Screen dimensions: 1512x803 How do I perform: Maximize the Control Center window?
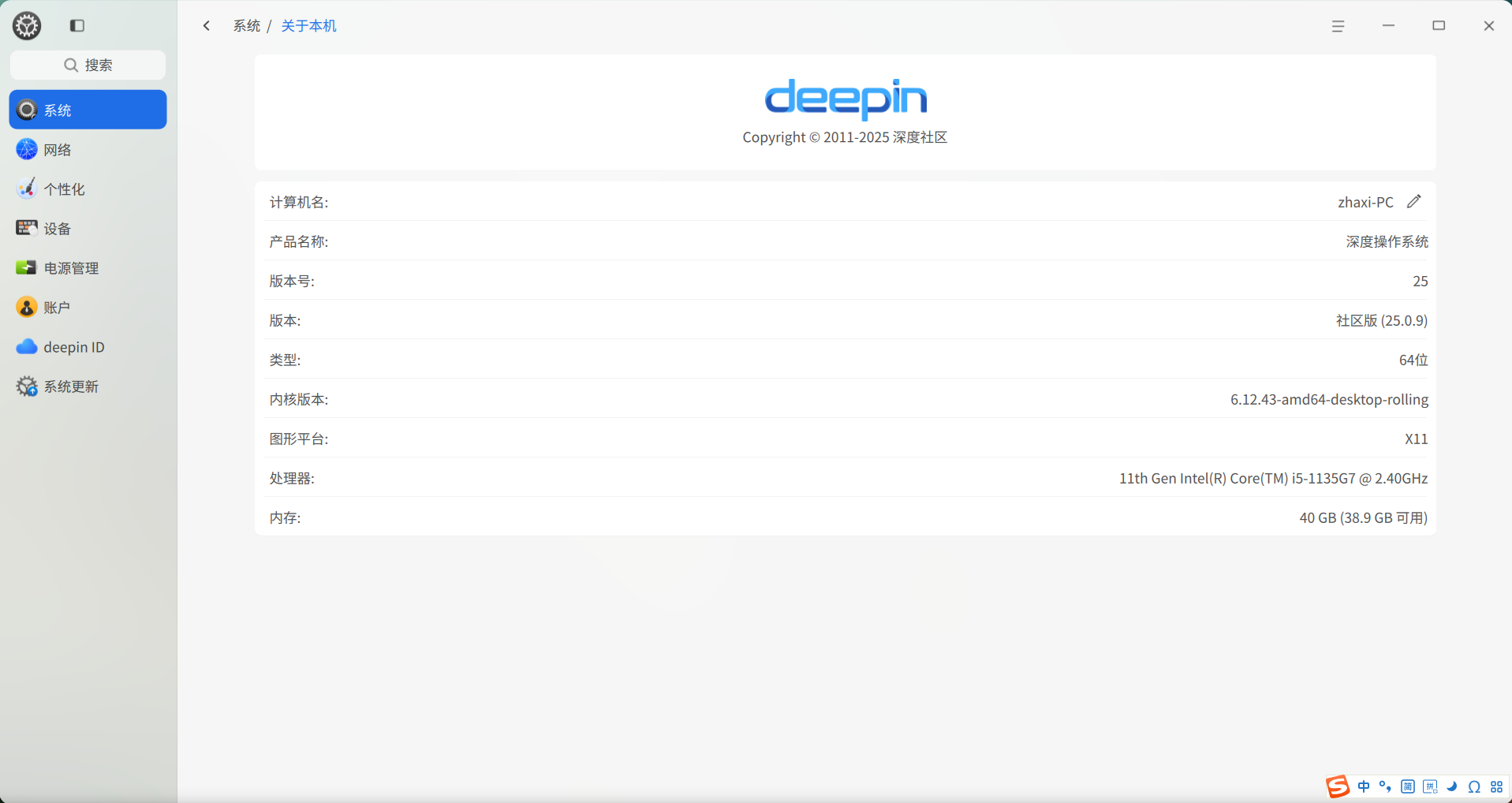pyautogui.click(x=1439, y=26)
